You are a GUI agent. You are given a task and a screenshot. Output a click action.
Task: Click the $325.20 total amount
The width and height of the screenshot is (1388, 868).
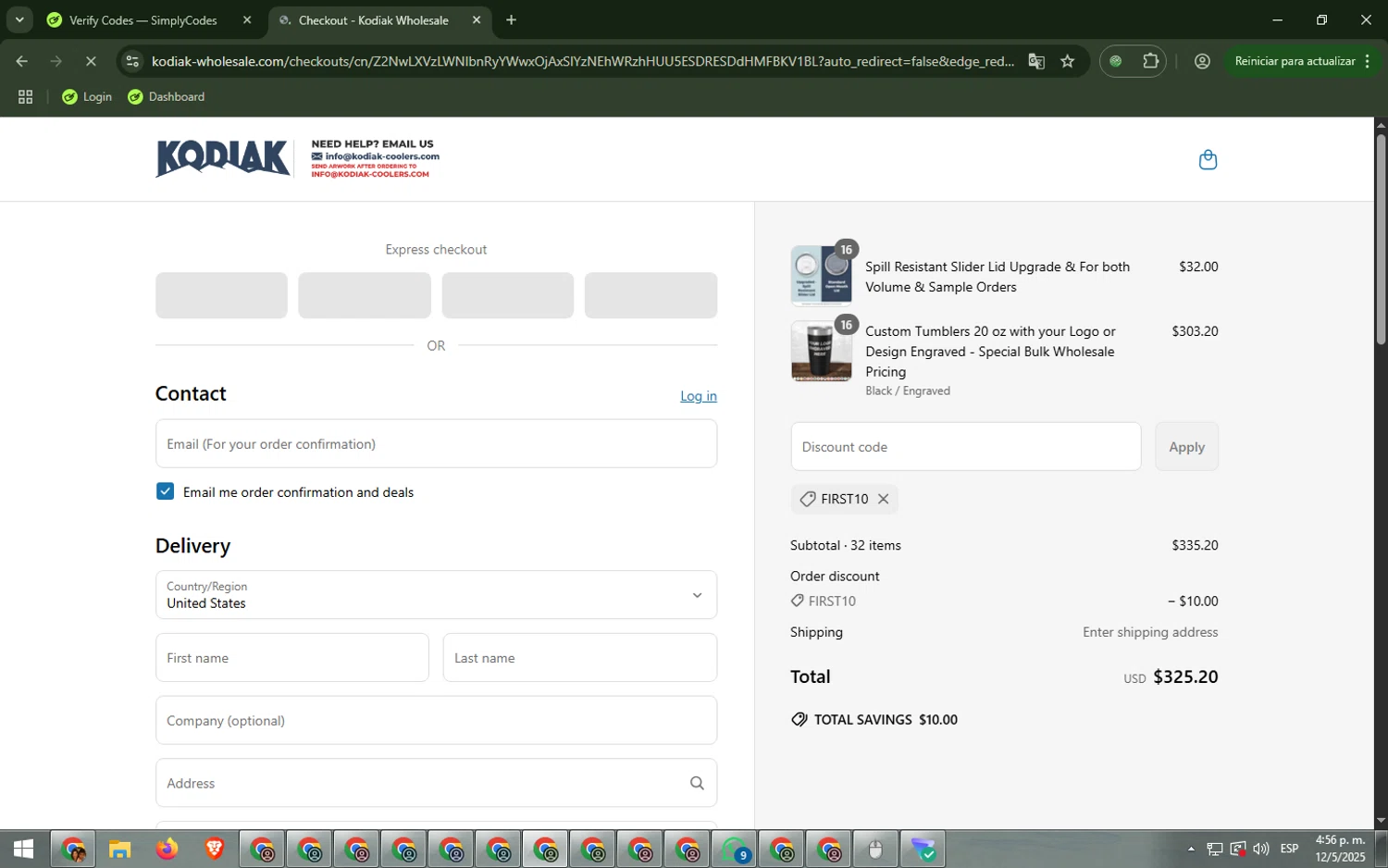(1185, 676)
